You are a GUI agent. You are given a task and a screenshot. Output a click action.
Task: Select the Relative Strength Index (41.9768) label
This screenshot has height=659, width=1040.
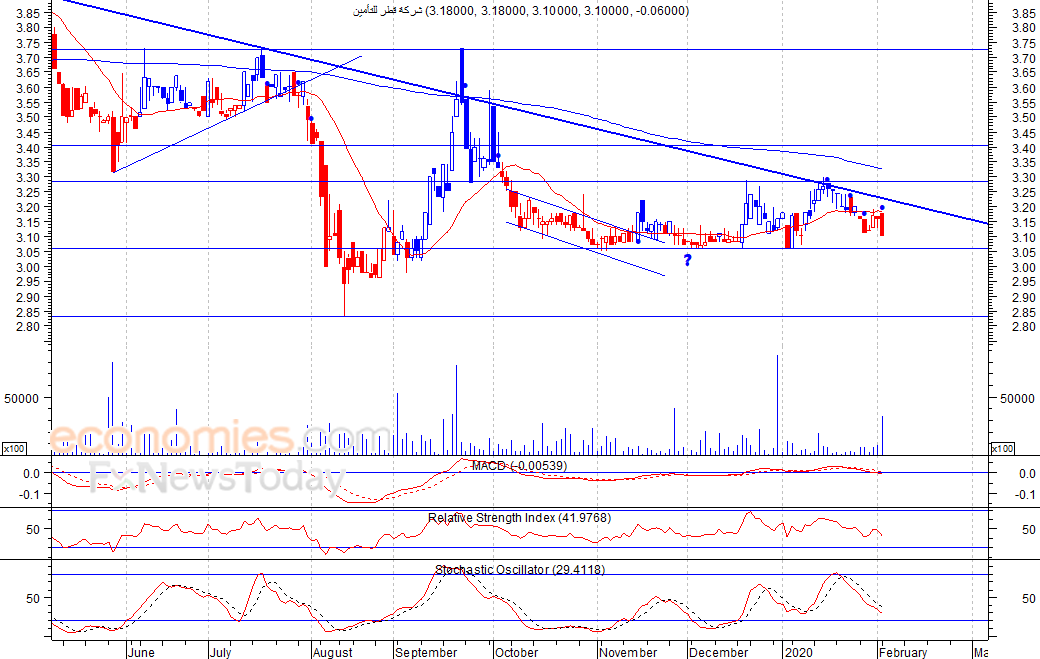(x=519, y=517)
